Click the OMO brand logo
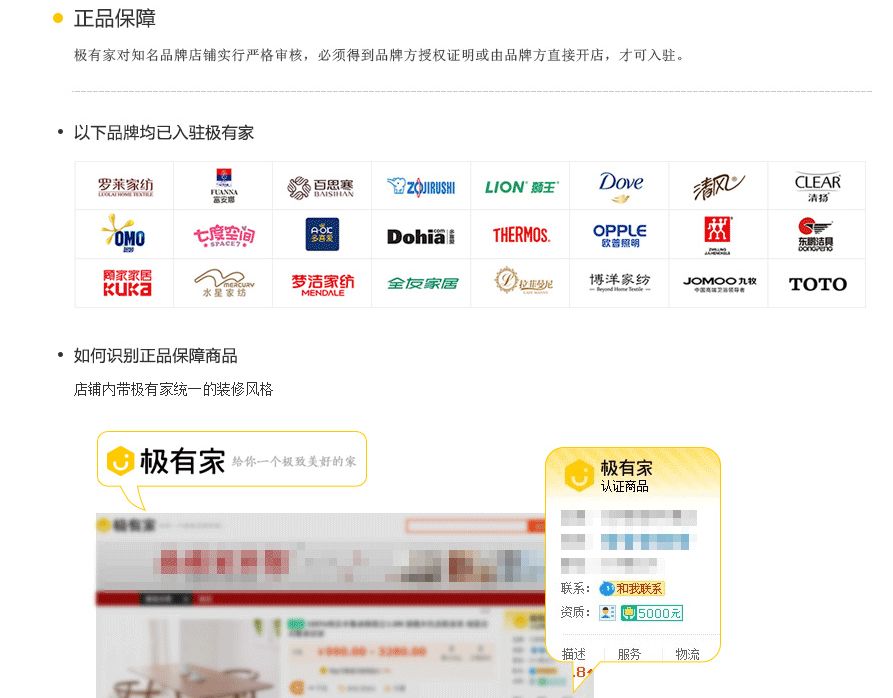The width and height of the screenshot is (893, 698). [x=124, y=233]
